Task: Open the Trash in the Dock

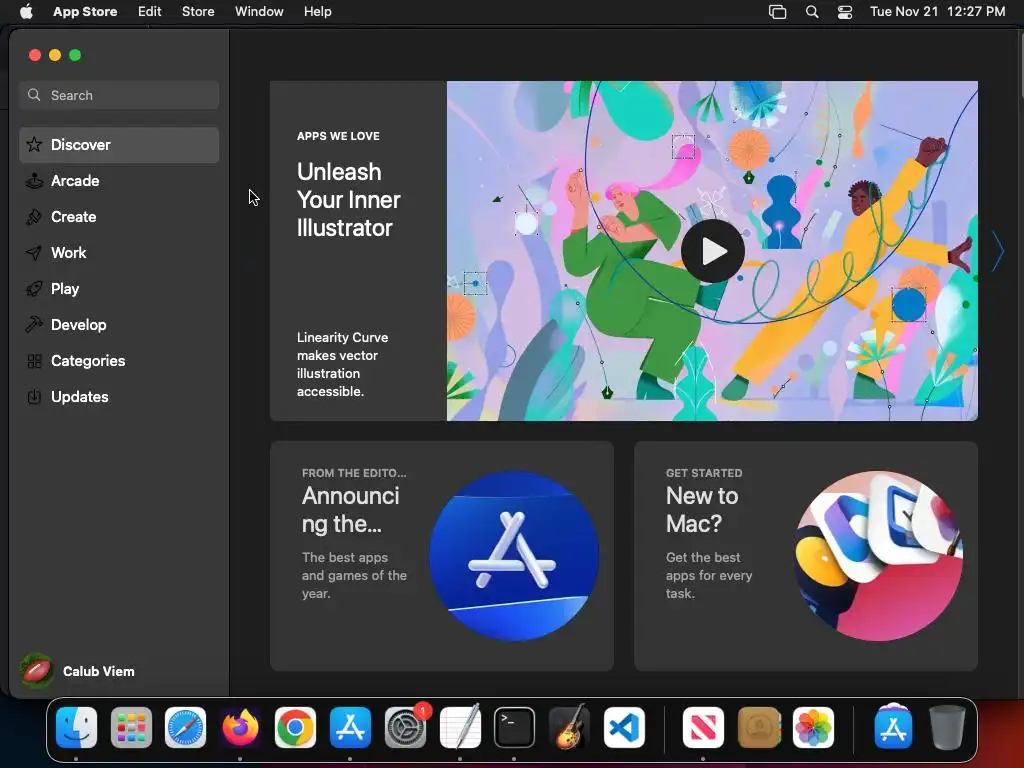Action: (947, 728)
